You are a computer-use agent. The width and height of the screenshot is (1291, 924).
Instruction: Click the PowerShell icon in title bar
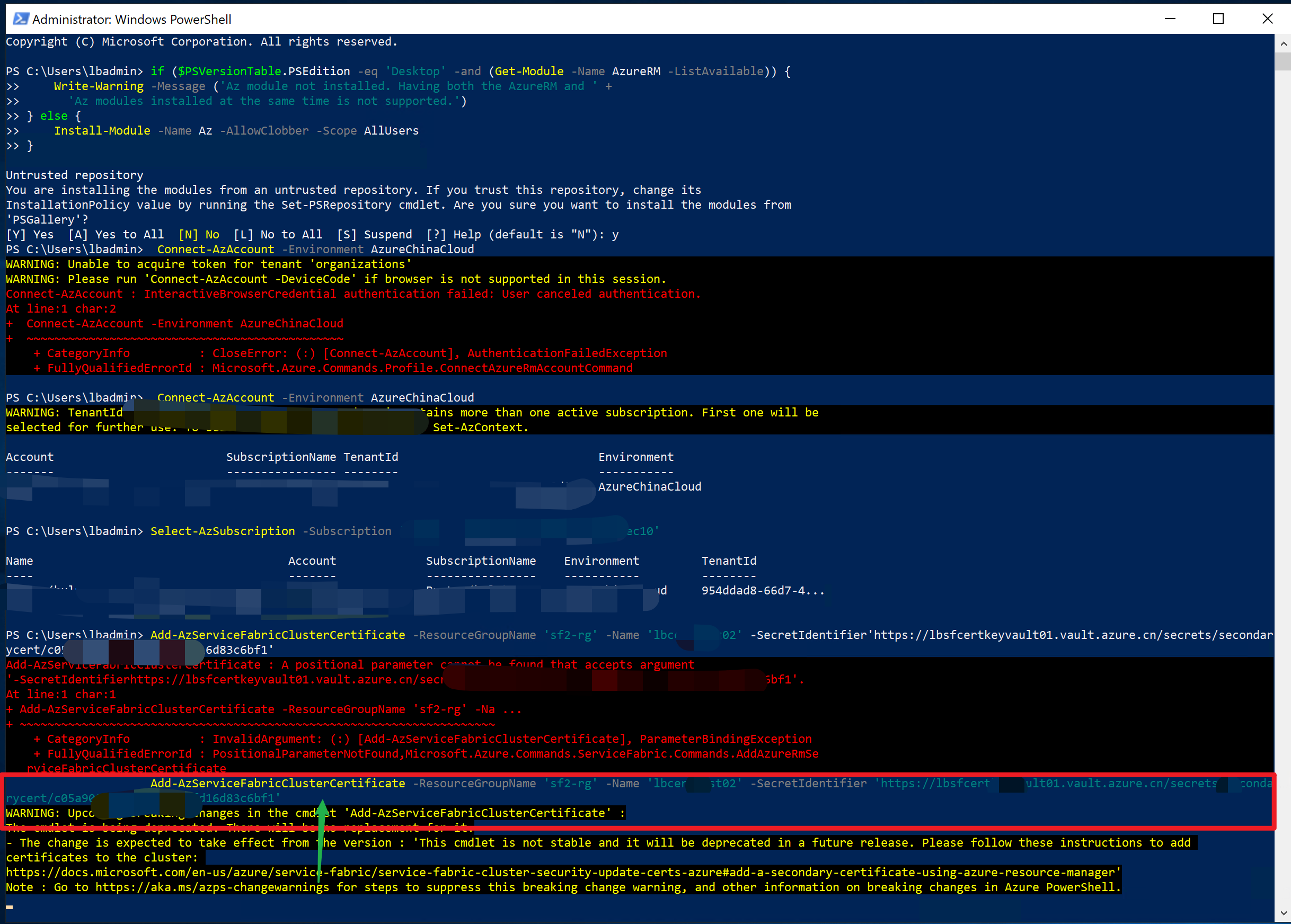(x=21, y=19)
